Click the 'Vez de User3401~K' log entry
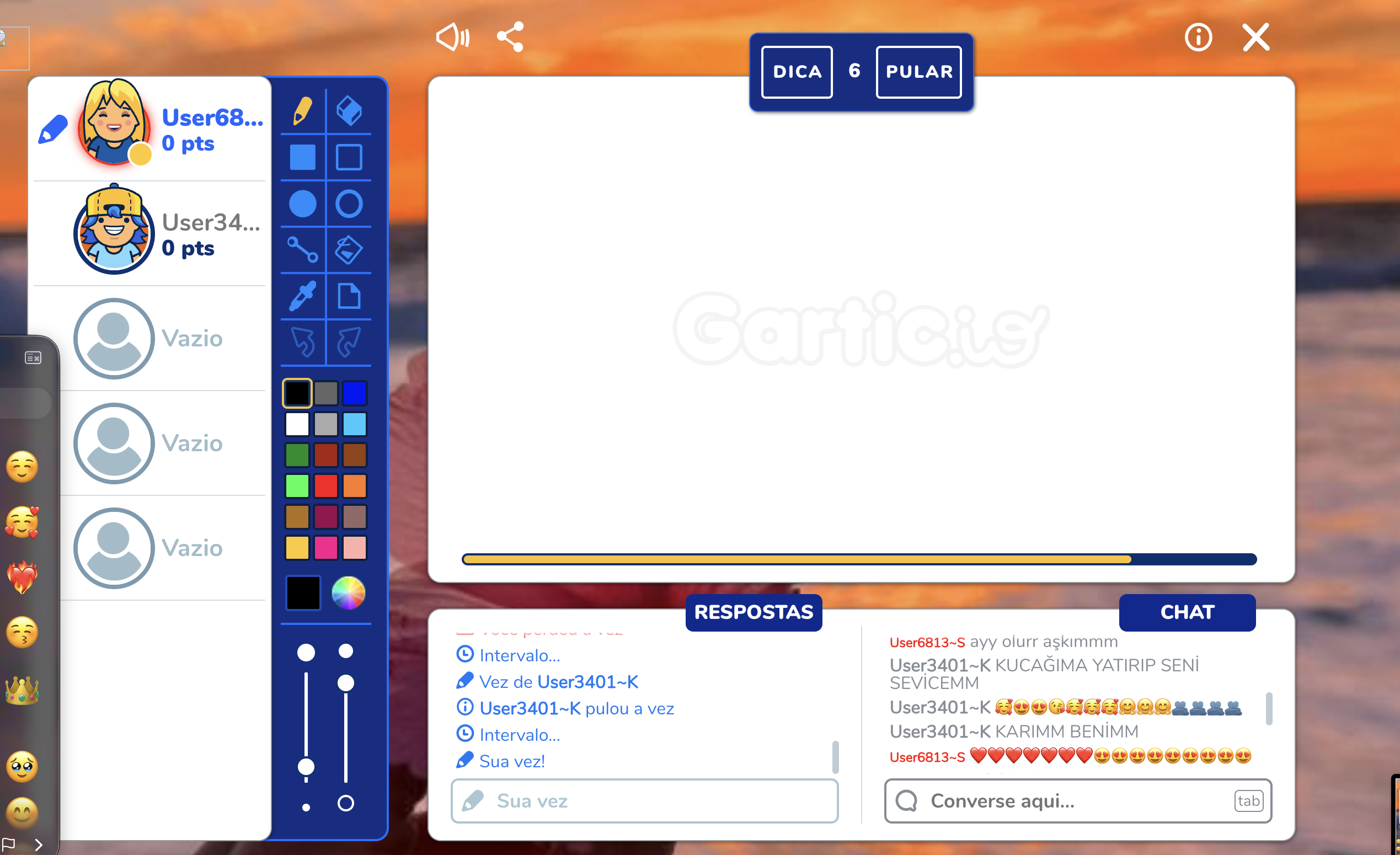Image resolution: width=1400 pixels, height=855 pixels. 548,682
